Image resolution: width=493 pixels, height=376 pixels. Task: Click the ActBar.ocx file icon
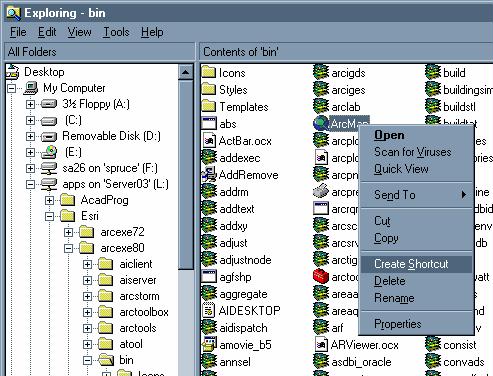click(x=209, y=140)
